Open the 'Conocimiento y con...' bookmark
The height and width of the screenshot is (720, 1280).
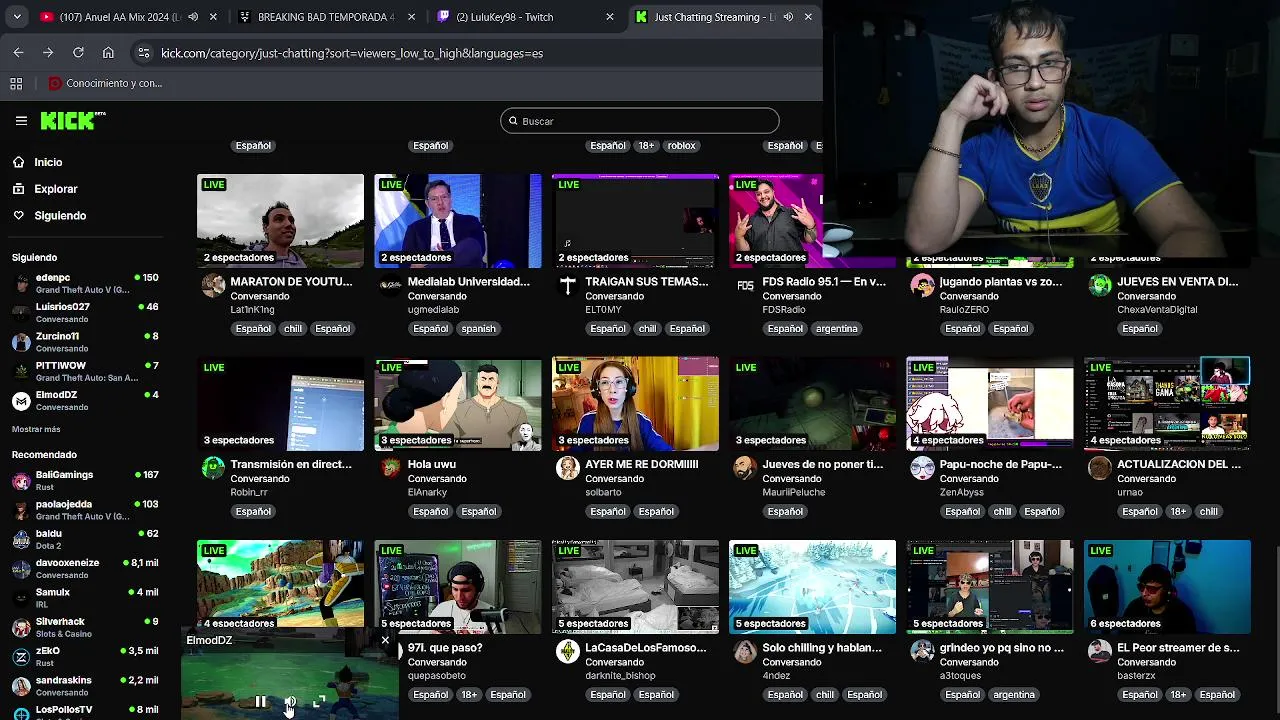pyautogui.click(x=105, y=83)
